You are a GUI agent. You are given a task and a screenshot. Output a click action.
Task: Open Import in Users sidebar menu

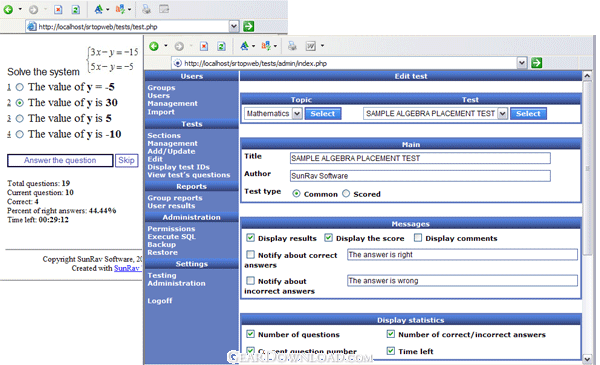[x=161, y=112]
